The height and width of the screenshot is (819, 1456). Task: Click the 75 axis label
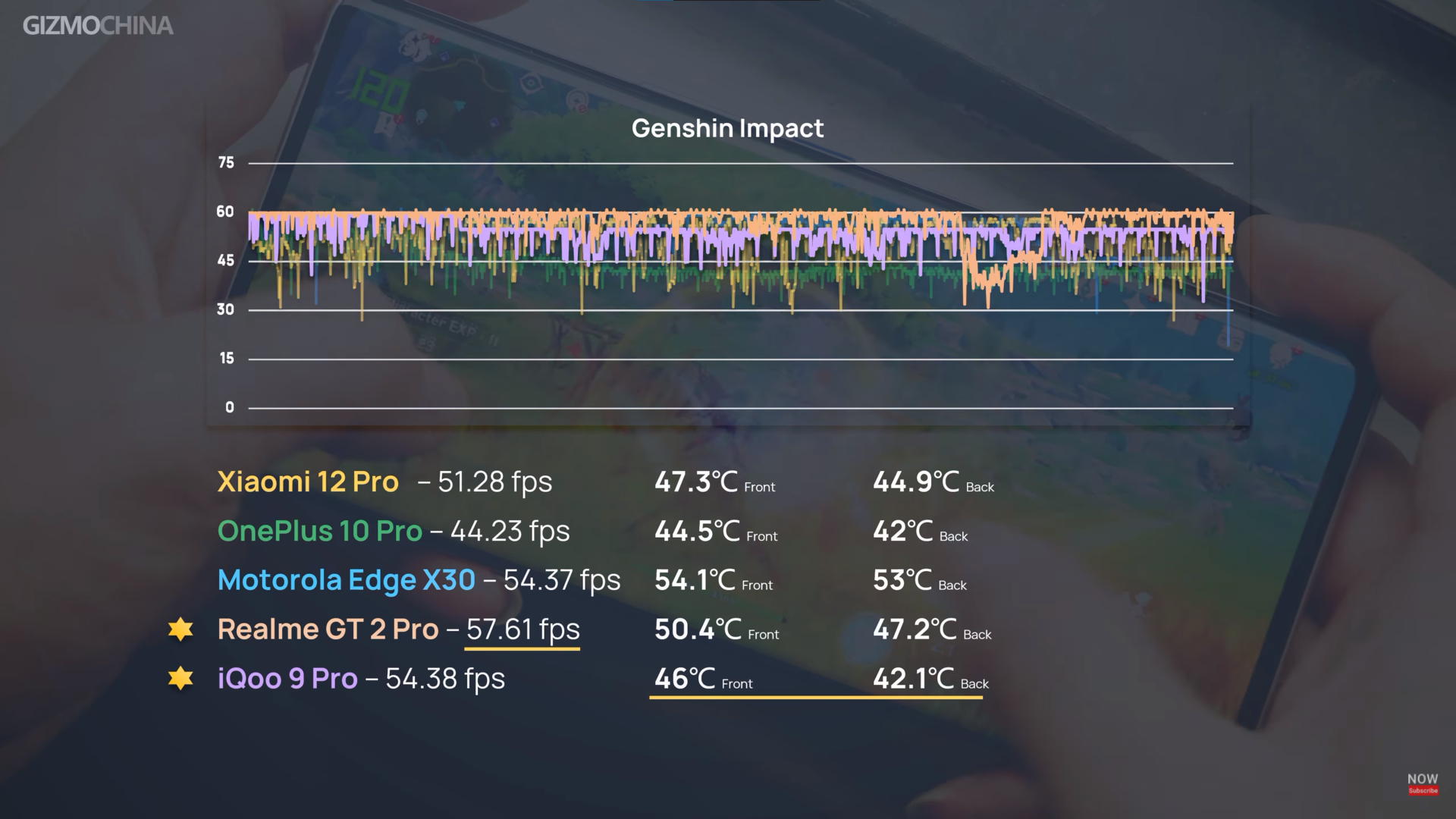(x=226, y=163)
